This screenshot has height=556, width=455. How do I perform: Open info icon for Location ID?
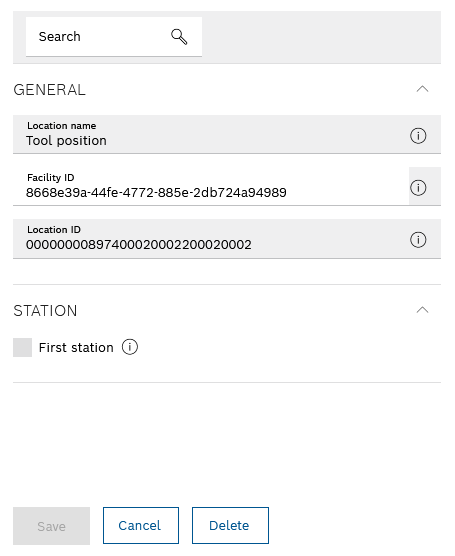click(418, 240)
